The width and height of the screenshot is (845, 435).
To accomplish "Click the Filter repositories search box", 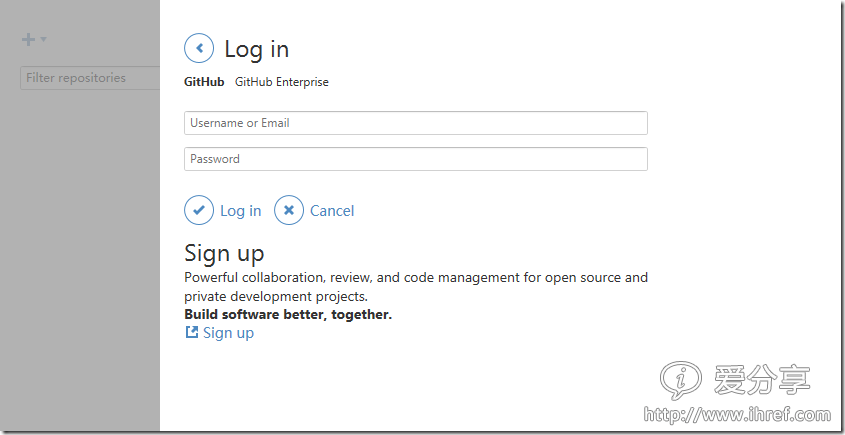I will (91, 78).
